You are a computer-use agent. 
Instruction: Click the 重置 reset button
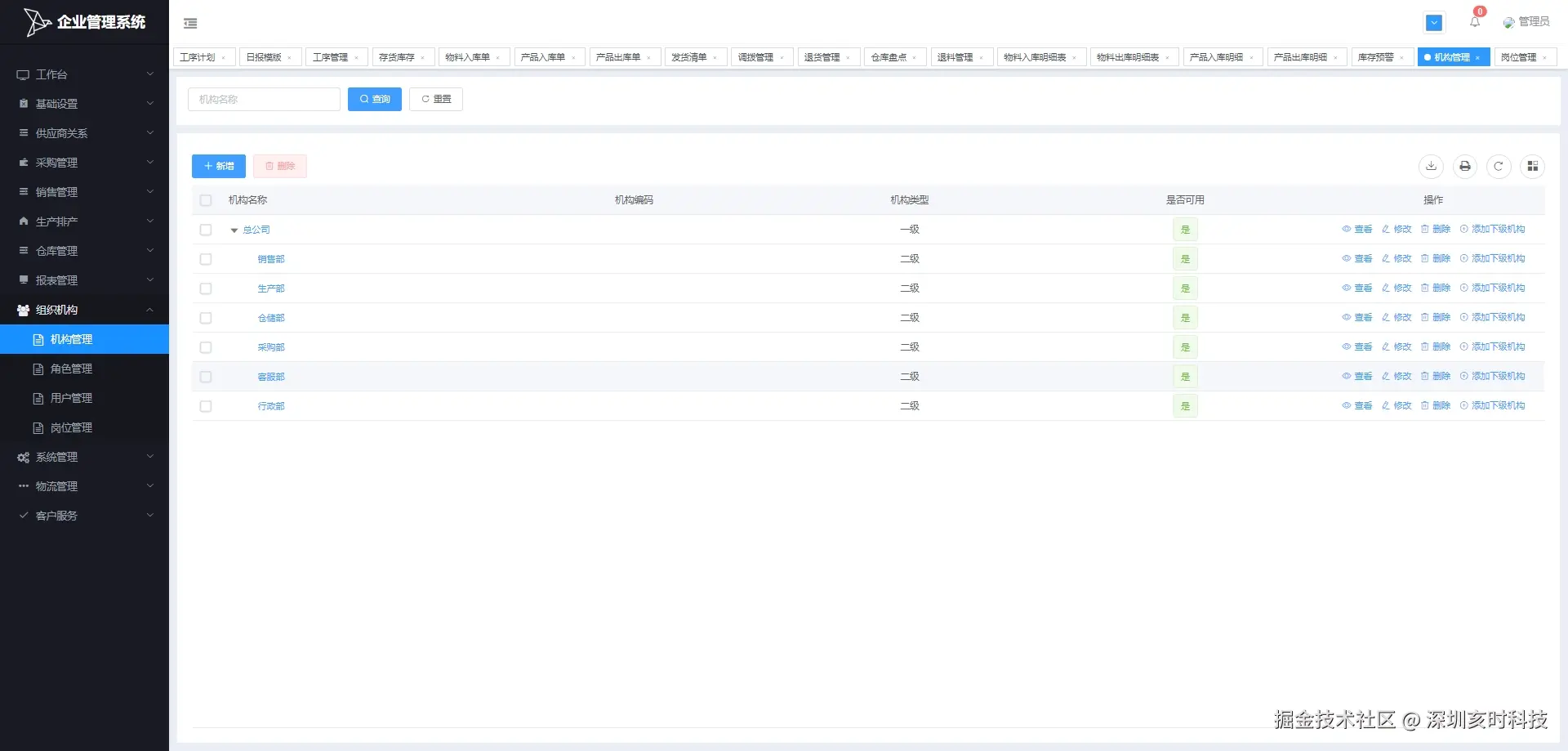tap(436, 99)
